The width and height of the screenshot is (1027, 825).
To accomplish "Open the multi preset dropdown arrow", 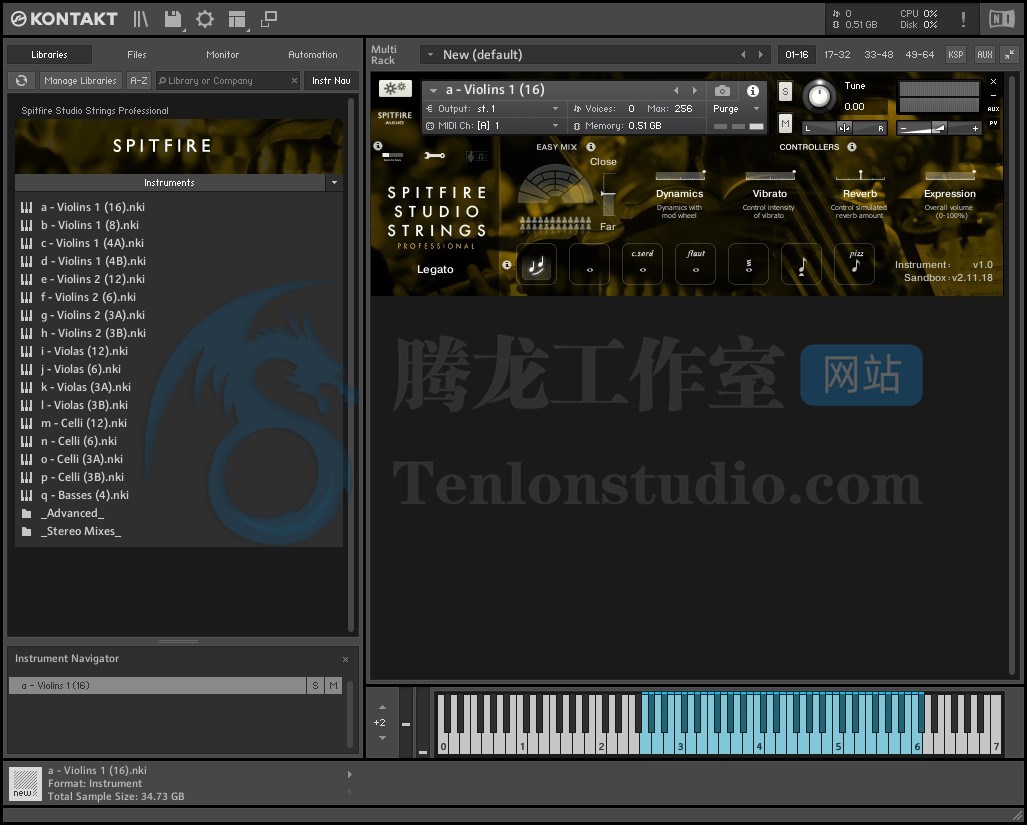I will [x=430, y=55].
